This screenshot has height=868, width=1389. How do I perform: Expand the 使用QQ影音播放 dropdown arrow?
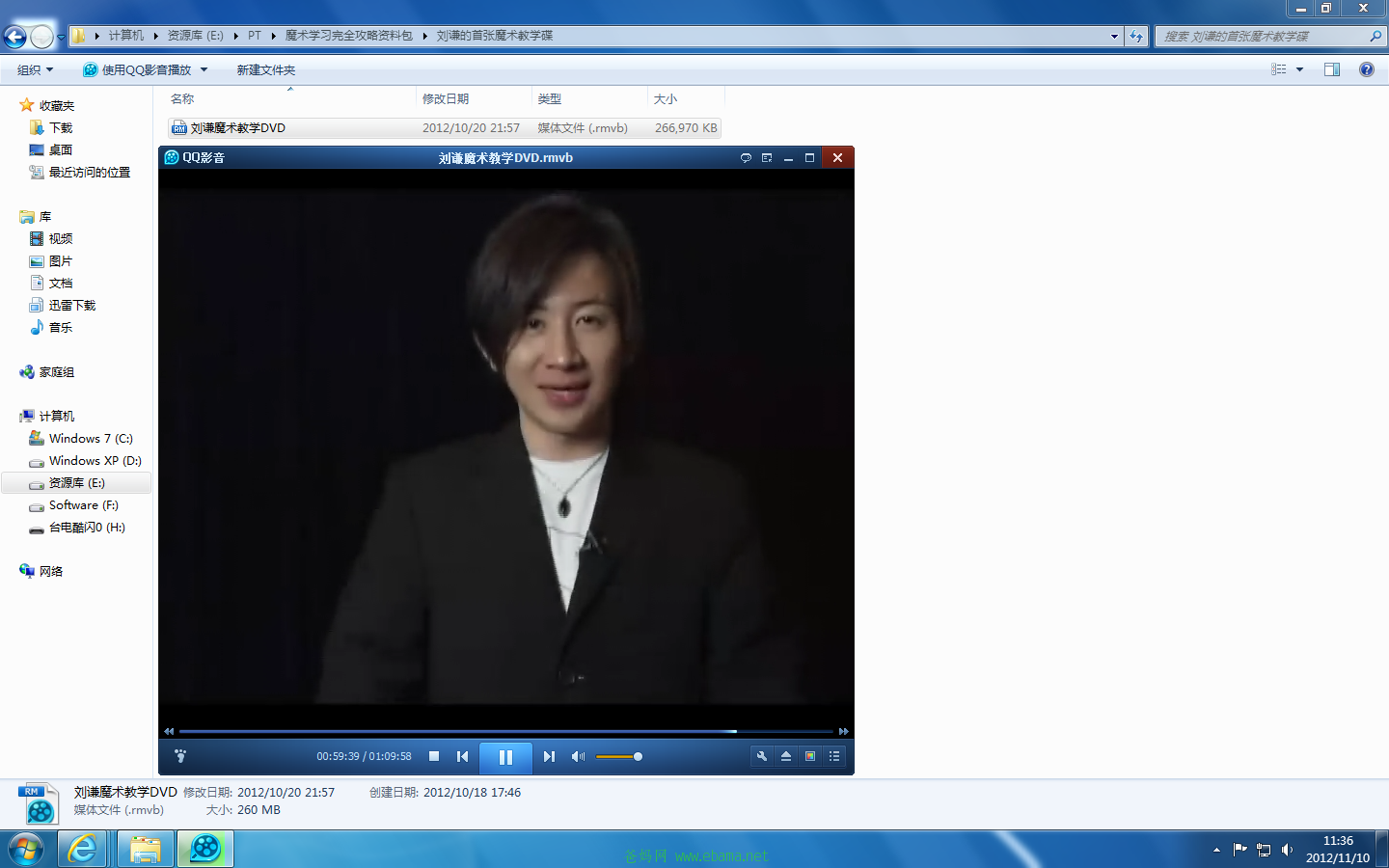(204, 69)
